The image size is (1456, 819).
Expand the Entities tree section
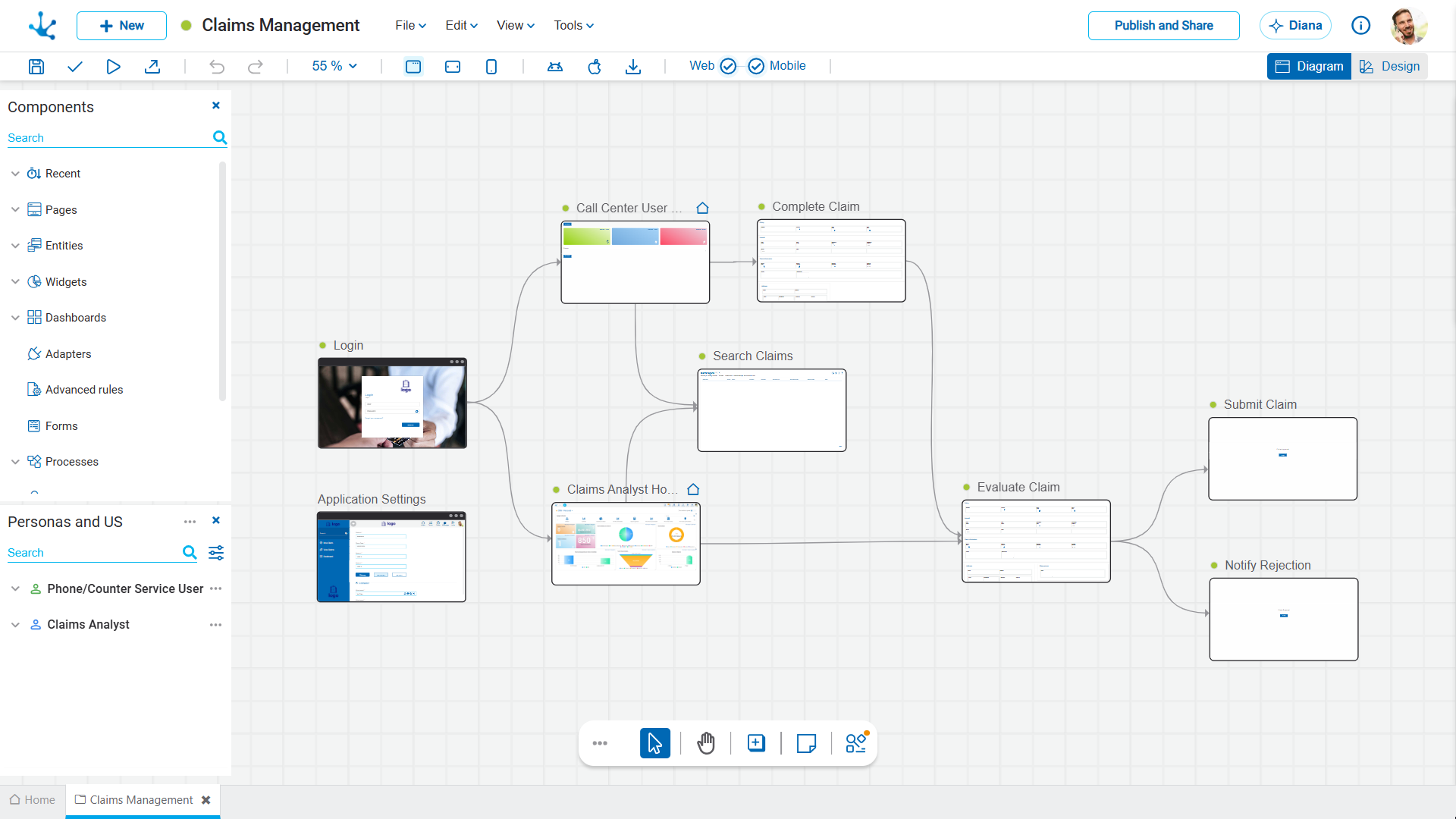pos(15,246)
